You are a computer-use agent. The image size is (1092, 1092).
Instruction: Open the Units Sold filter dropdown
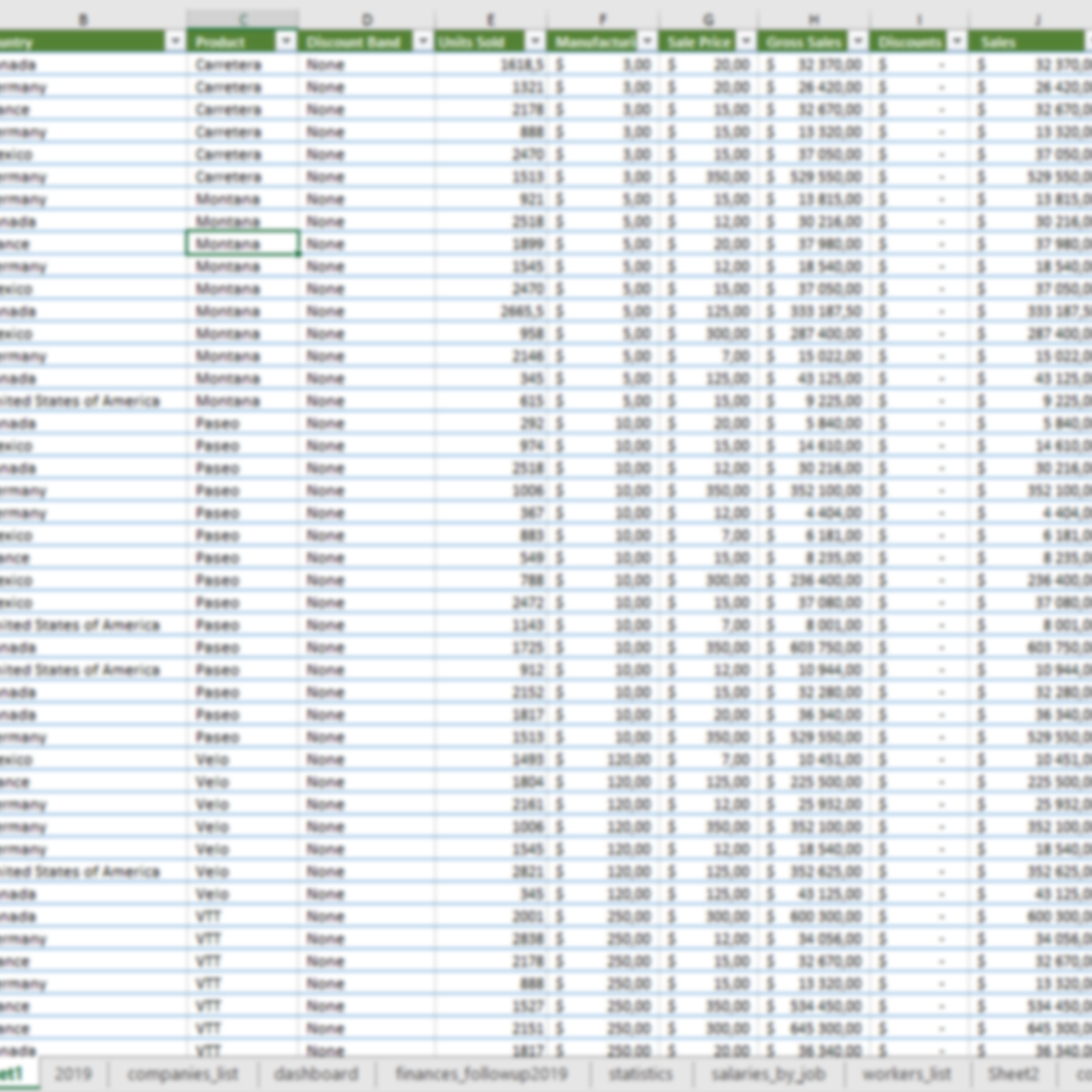[x=535, y=42]
